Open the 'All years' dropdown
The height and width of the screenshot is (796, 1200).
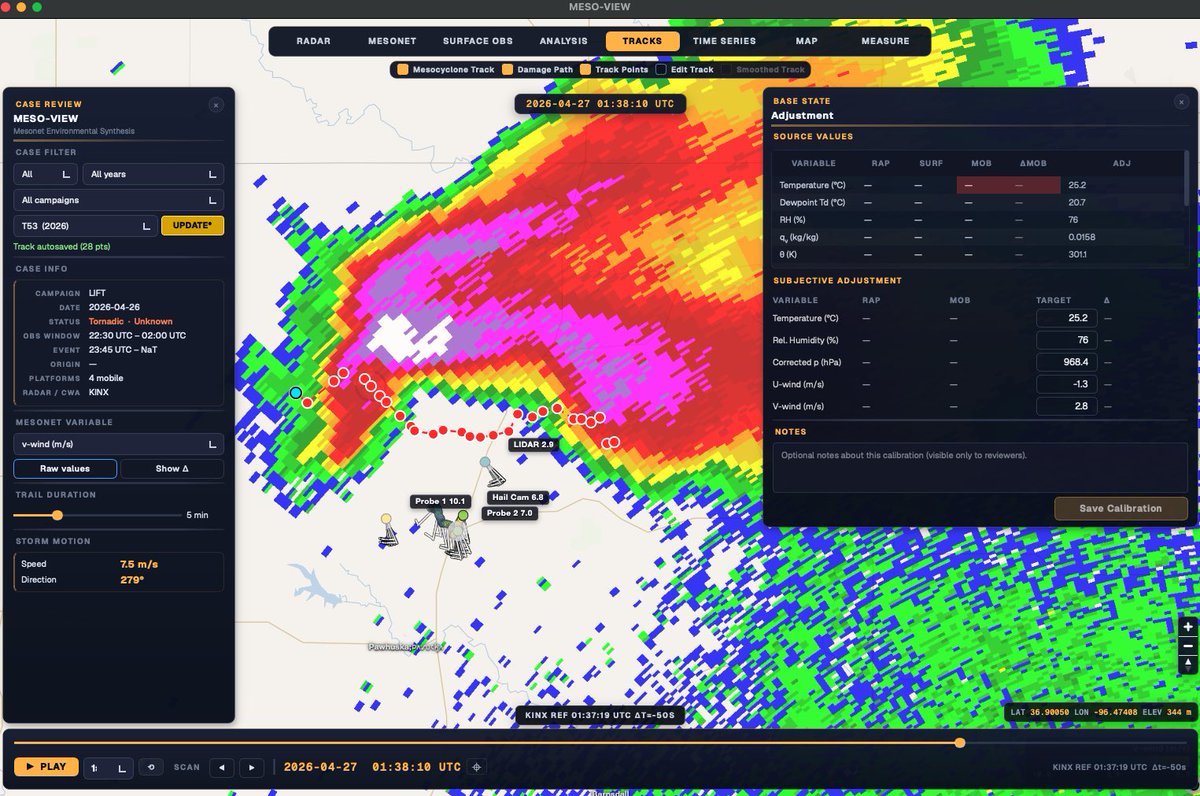[153, 174]
